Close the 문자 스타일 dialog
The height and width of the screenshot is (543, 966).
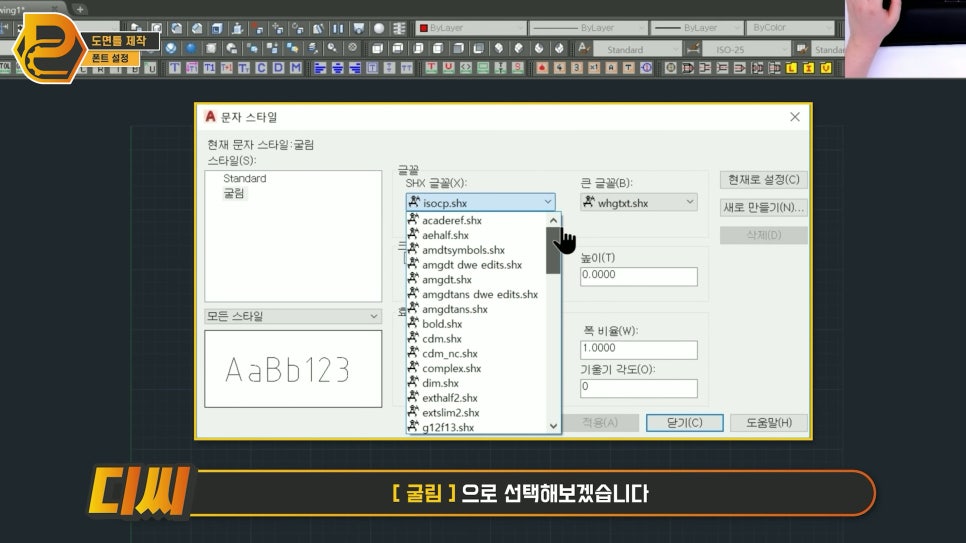795,117
